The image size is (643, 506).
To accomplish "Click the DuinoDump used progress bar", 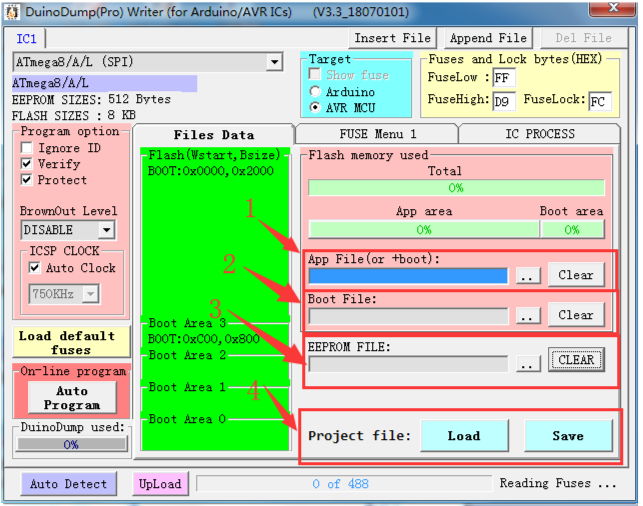I will (x=71, y=444).
